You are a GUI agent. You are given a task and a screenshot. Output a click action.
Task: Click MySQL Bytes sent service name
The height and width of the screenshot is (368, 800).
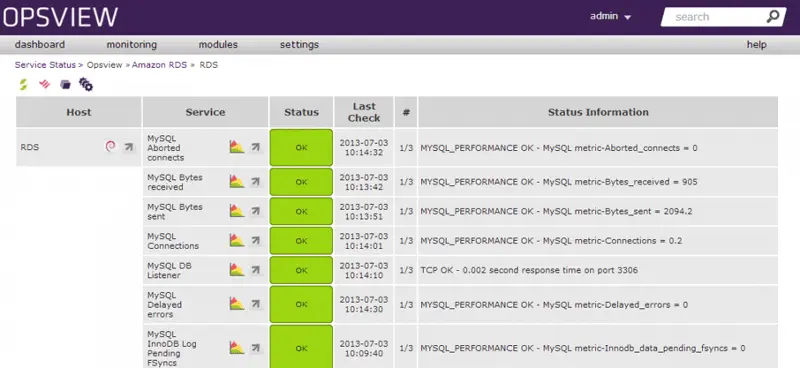[174, 211]
